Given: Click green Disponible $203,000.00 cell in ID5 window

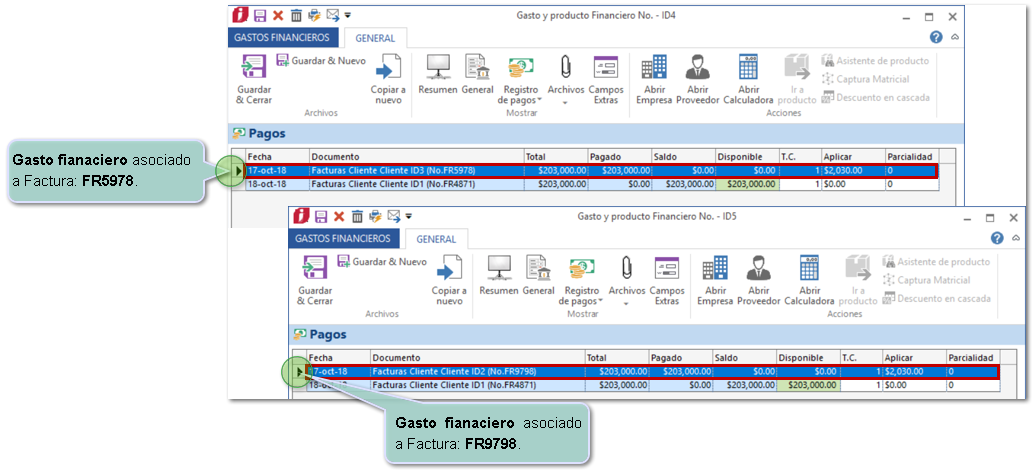Looking at the screenshot, I should point(809,385).
